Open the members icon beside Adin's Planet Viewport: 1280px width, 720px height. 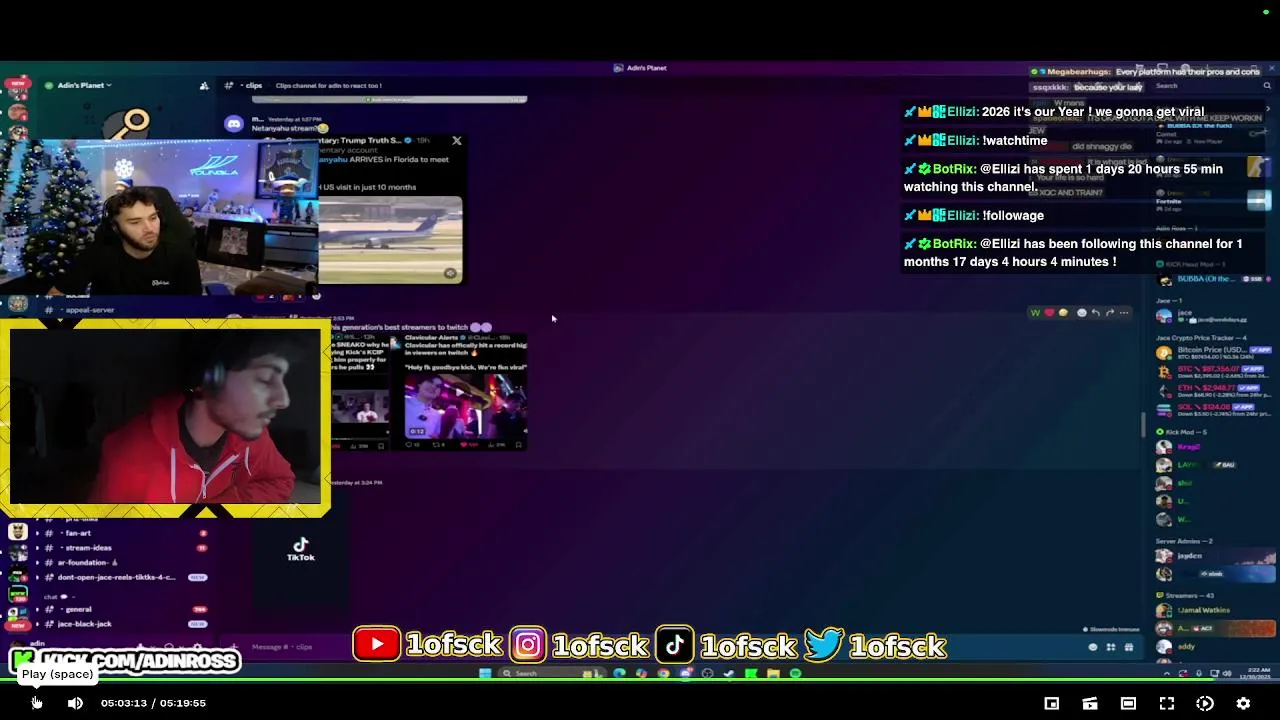pos(204,85)
